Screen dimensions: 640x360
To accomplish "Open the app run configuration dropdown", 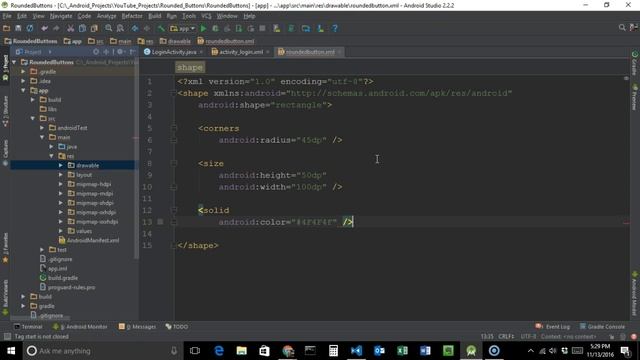I will [x=182, y=28].
